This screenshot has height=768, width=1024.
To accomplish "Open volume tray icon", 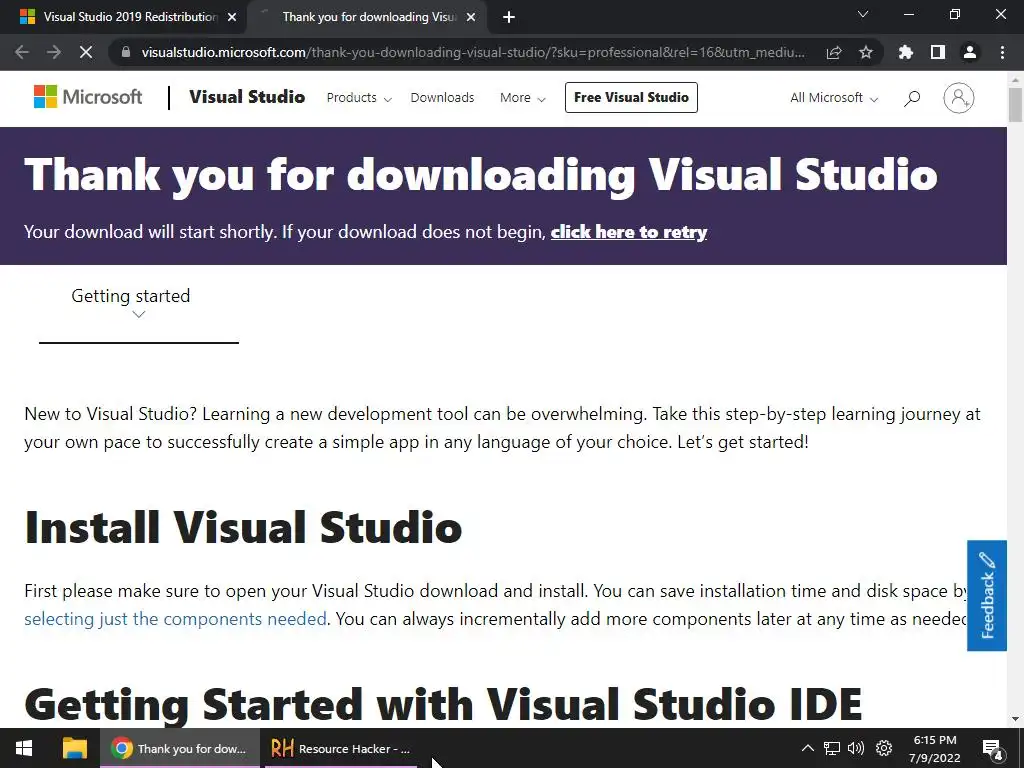I will (x=856, y=748).
